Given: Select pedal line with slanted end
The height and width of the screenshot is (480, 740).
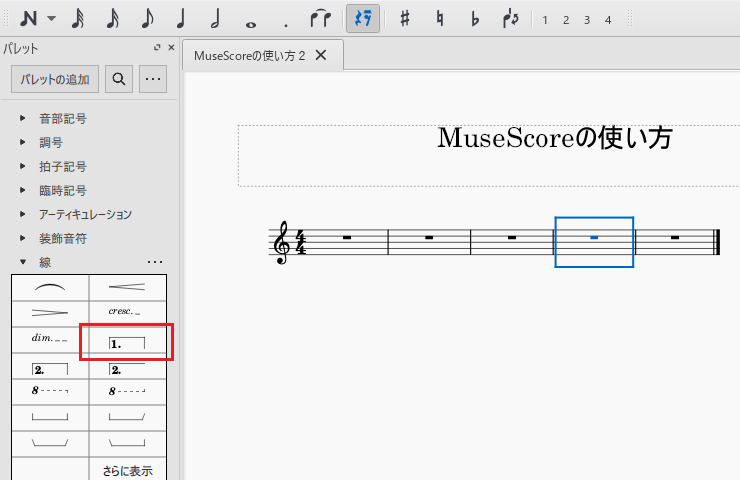Looking at the screenshot, I should pyautogui.click(x=127, y=418).
